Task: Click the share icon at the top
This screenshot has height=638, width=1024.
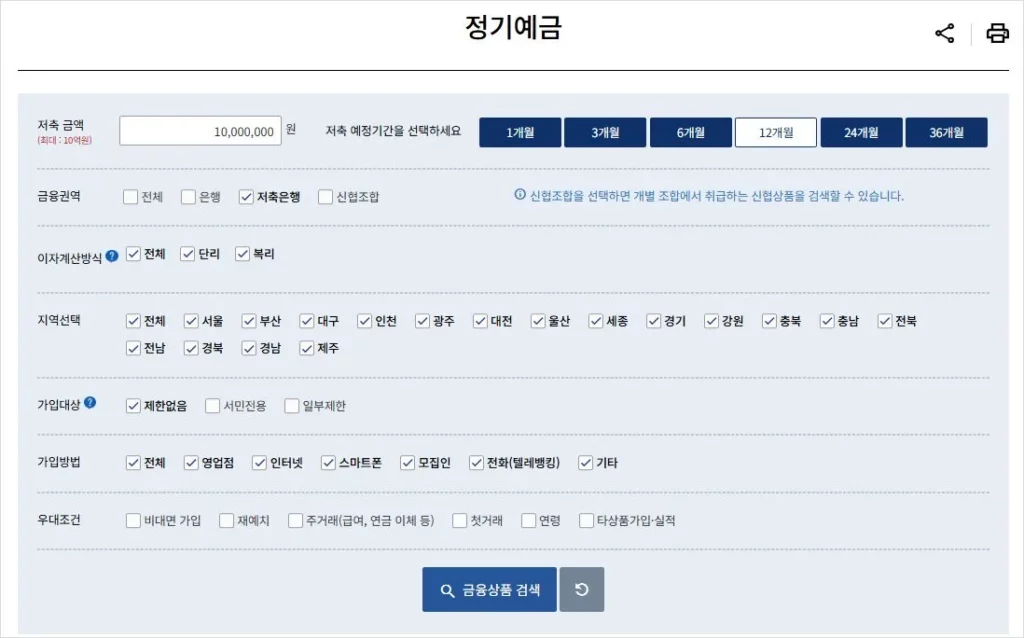Action: coord(944,33)
